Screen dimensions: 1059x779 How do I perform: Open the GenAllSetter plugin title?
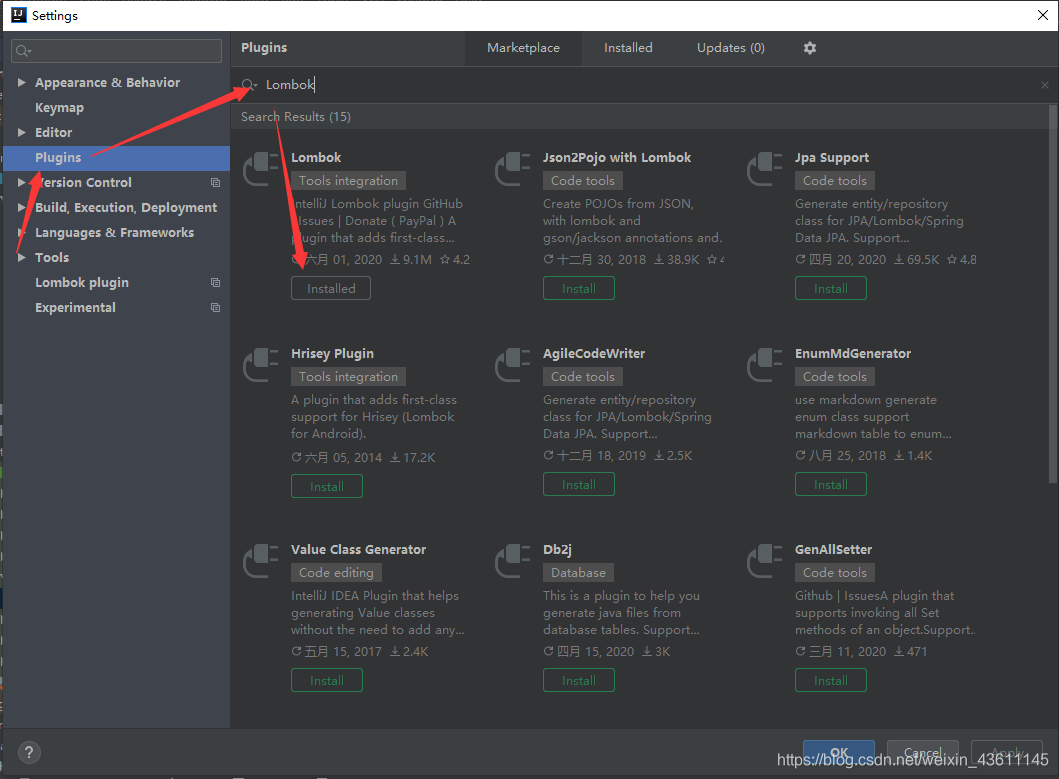point(833,549)
